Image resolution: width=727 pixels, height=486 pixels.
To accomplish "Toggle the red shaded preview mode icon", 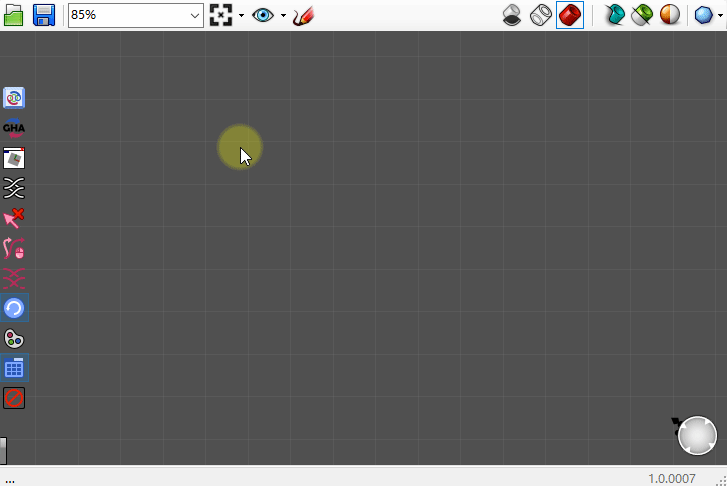I will 570,15.
